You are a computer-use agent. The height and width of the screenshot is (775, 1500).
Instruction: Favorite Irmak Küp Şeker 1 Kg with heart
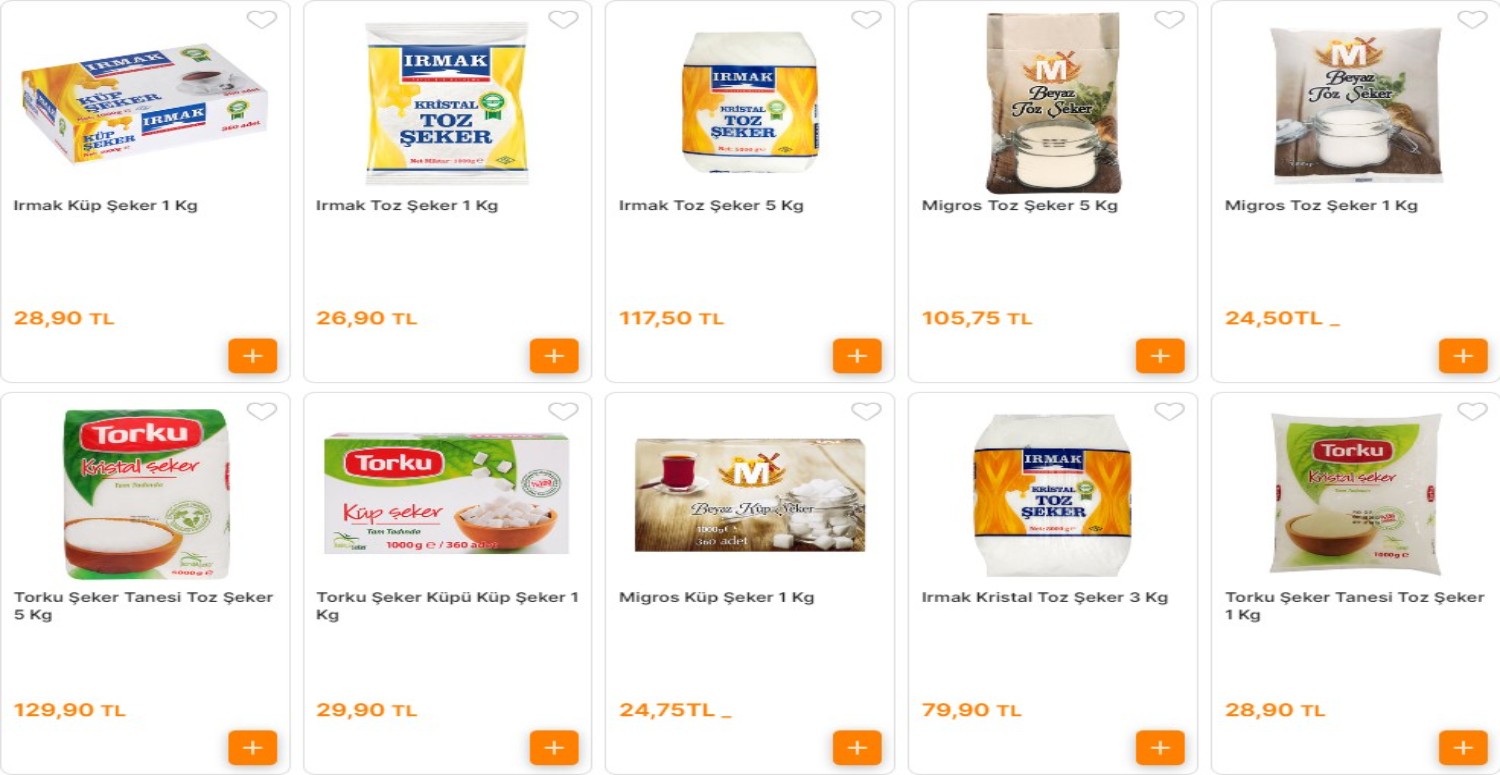262,20
